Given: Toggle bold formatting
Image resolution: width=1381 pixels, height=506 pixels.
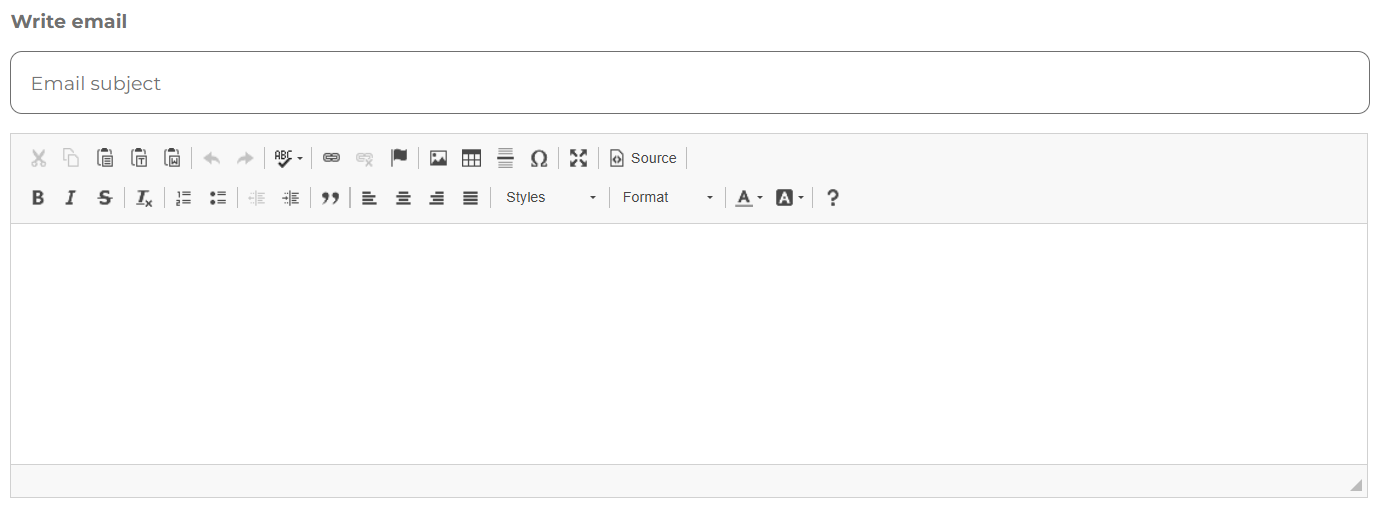Looking at the screenshot, I should pyautogui.click(x=38, y=198).
